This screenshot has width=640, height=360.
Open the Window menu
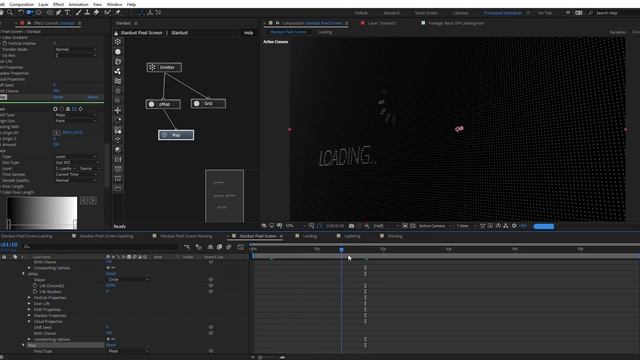tap(114, 4)
